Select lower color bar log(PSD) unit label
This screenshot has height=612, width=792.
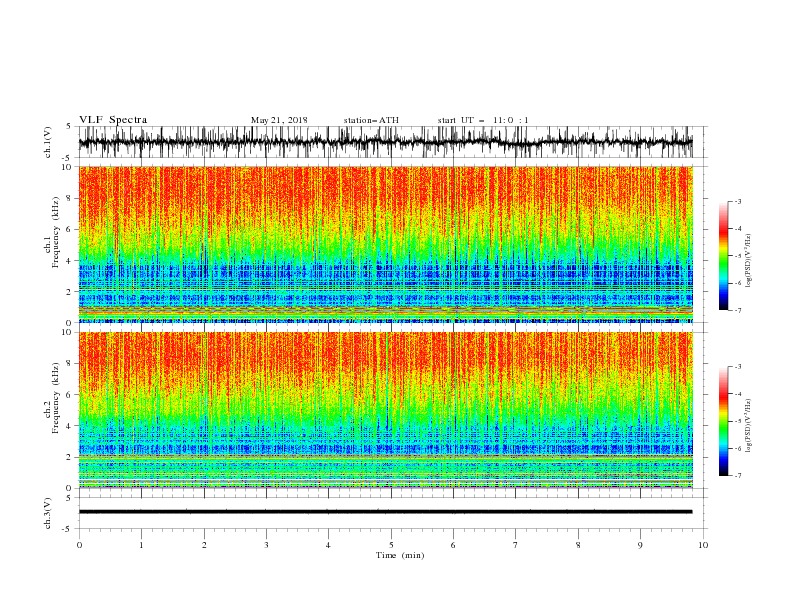tap(749, 426)
